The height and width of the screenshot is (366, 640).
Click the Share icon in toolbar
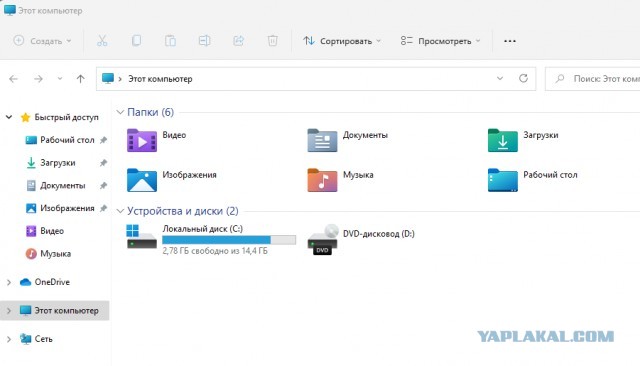point(238,41)
